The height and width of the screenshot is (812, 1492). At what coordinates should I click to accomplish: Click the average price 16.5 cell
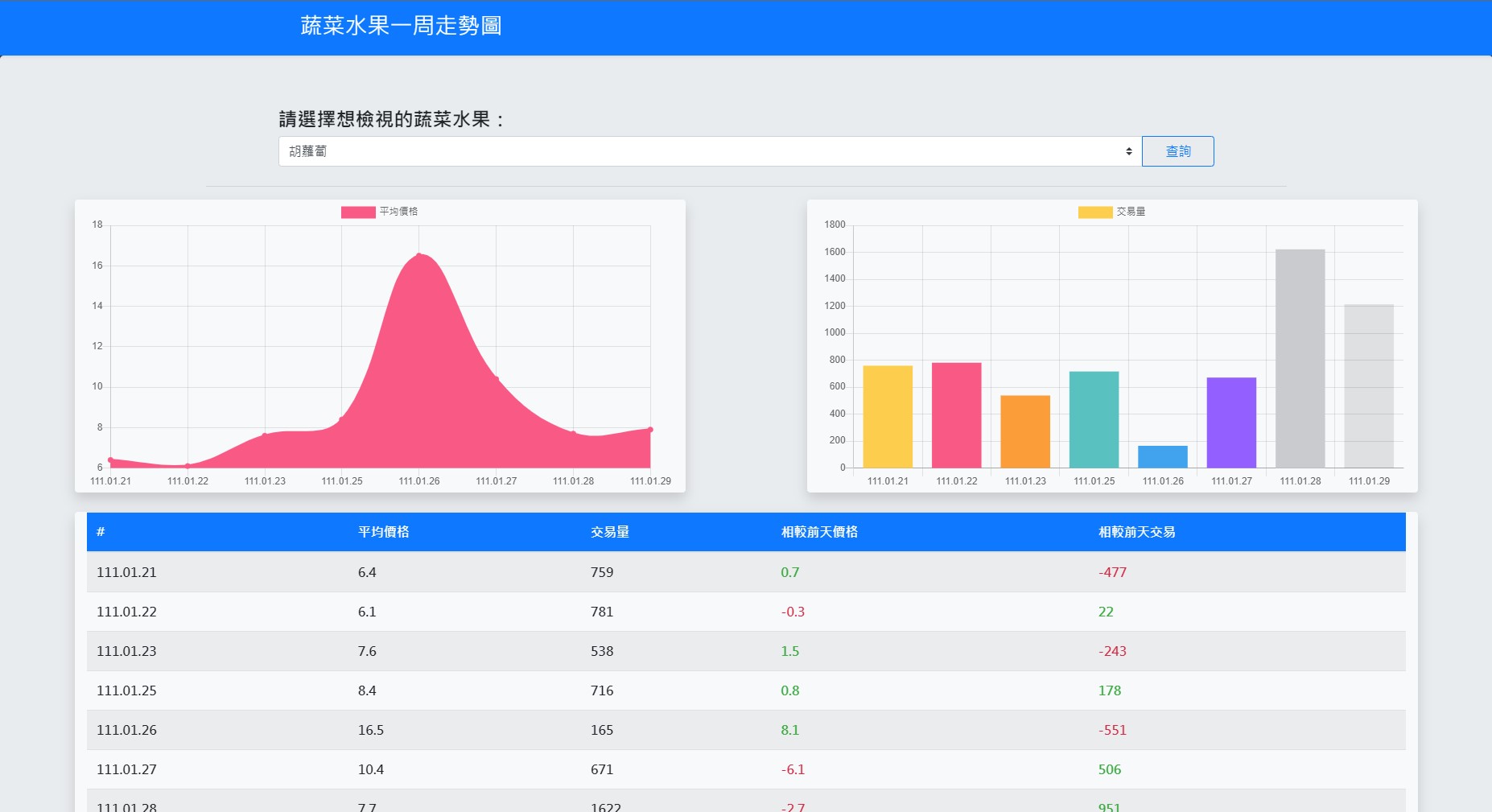(x=371, y=730)
